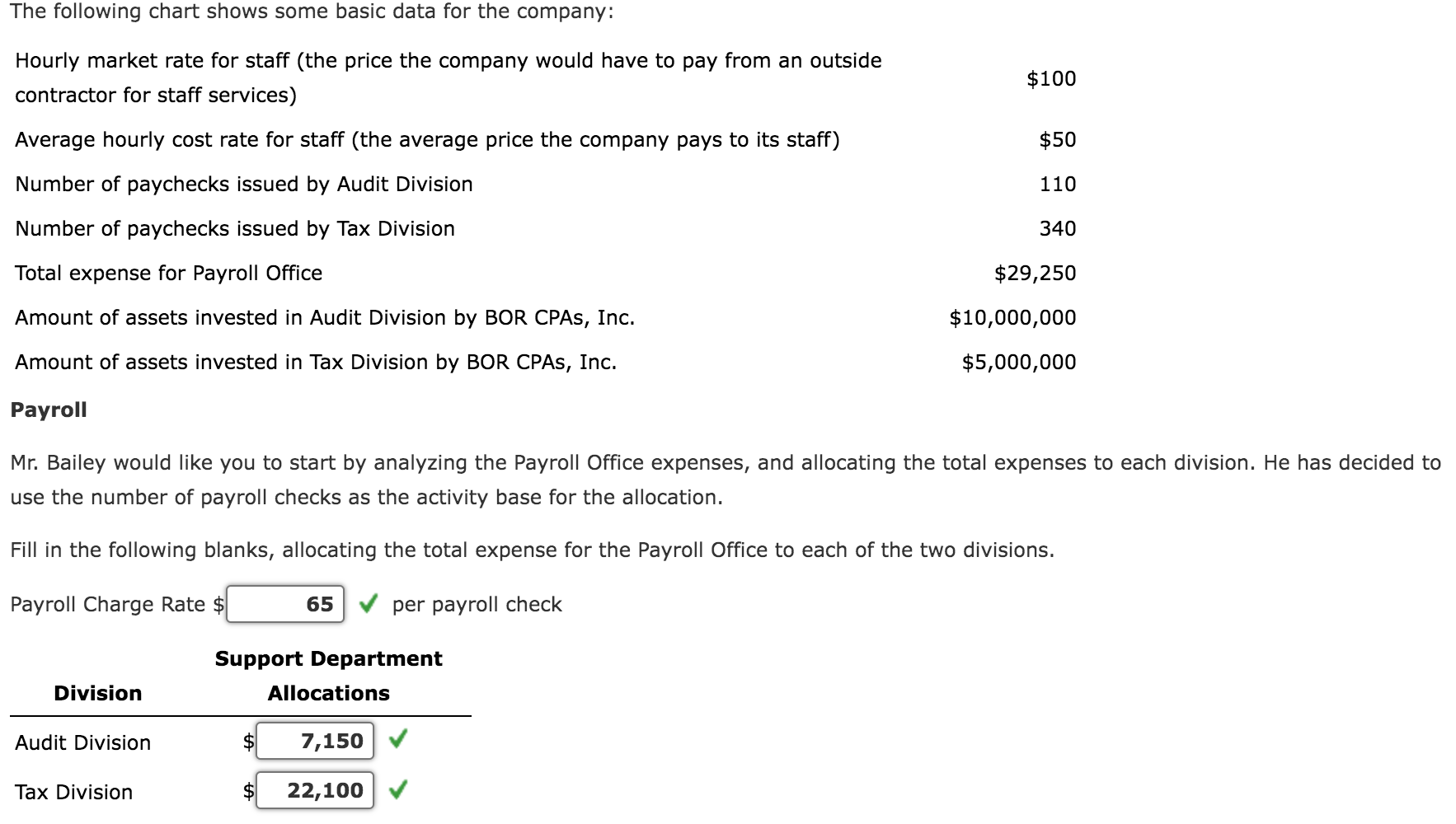Click the $10,000,000 Audit Division assets value
This screenshot has width=1456, height=824.
1012,317
